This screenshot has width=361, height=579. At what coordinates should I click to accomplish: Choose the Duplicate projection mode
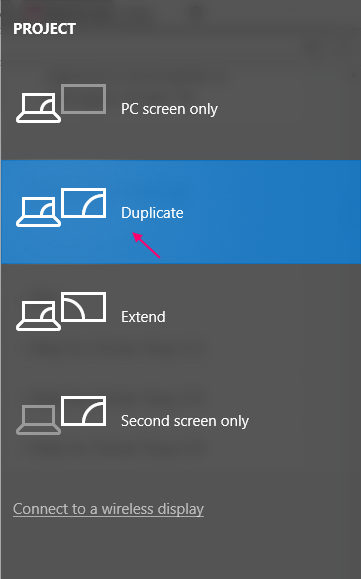[181, 212]
